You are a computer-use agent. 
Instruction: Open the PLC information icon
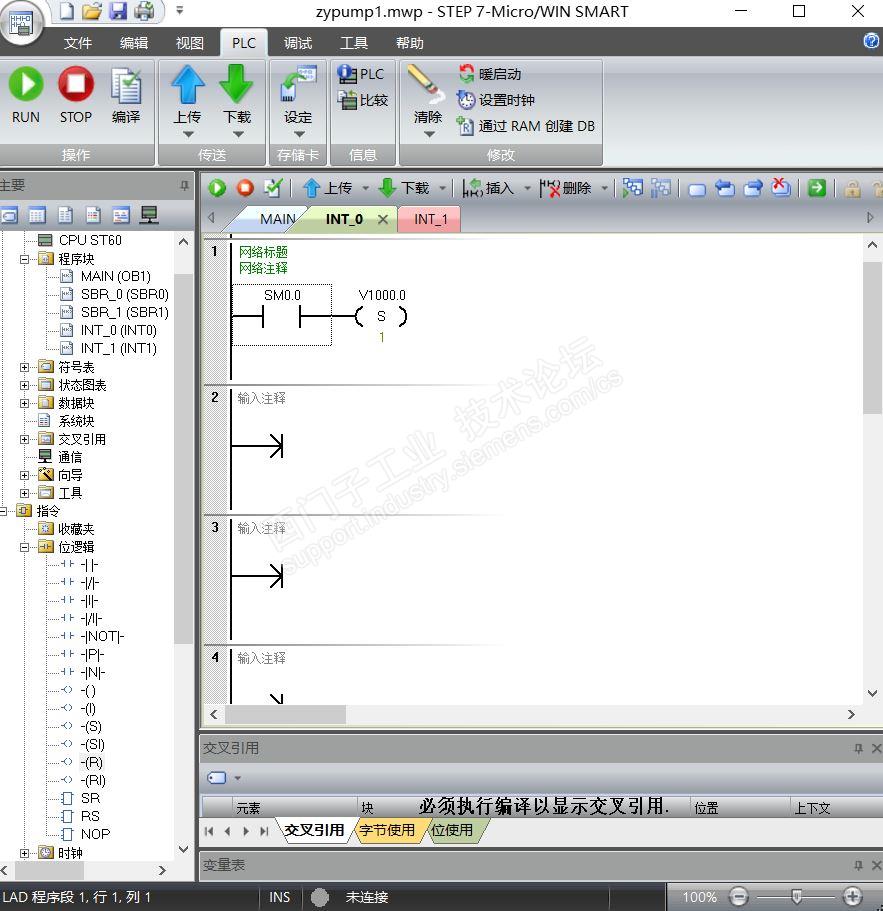[x=347, y=74]
